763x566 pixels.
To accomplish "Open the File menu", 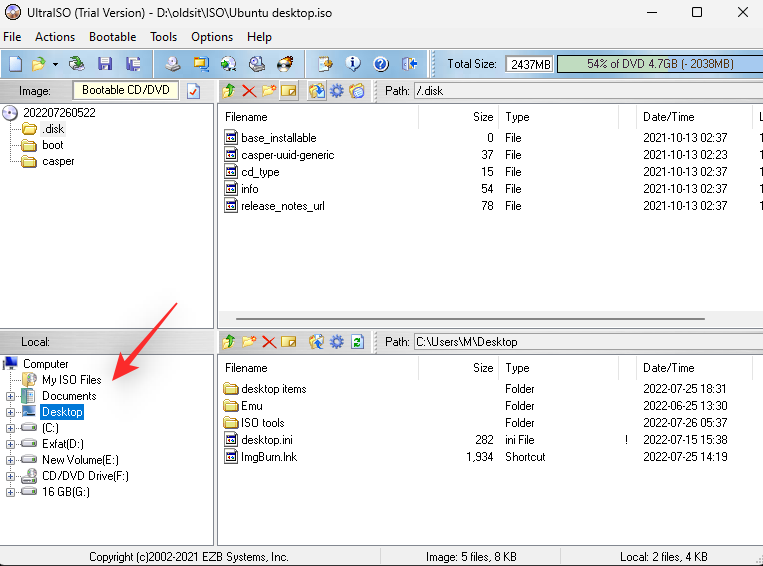I will click(12, 37).
